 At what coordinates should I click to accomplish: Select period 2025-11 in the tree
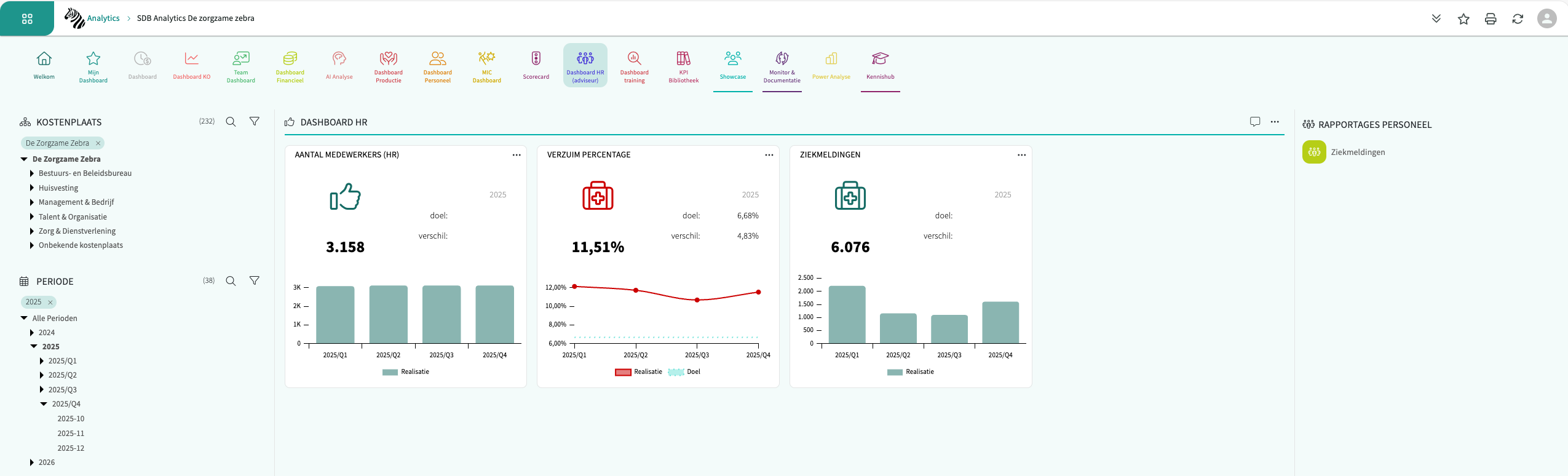[71, 434]
